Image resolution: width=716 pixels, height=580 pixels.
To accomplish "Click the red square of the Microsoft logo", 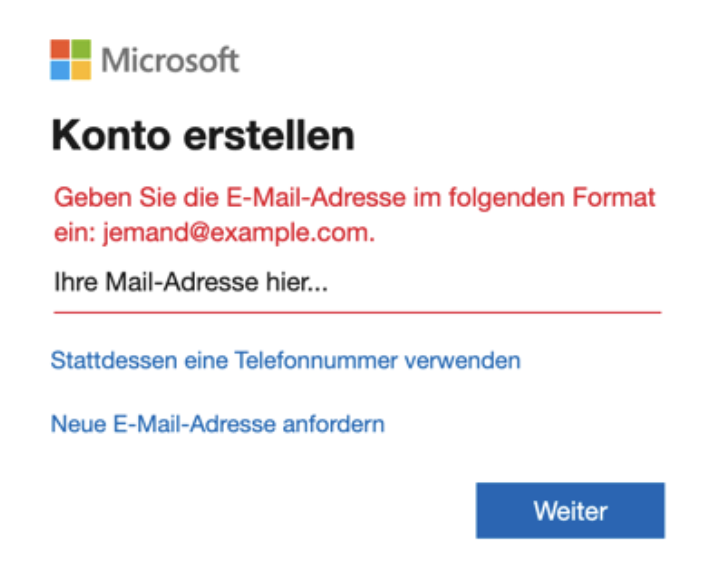I will pos(60,49).
